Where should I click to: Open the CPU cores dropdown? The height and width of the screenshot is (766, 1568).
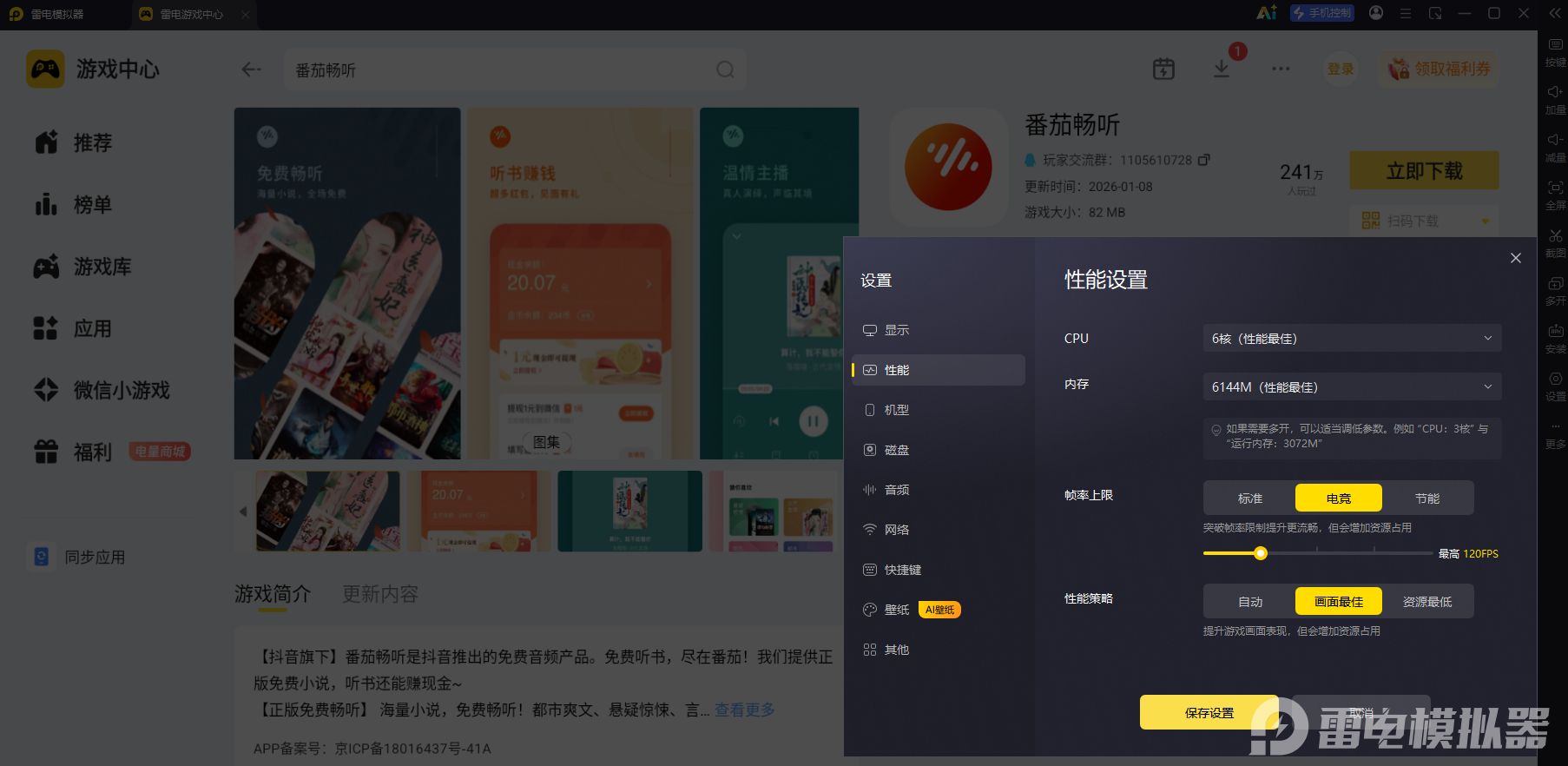coord(1353,338)
